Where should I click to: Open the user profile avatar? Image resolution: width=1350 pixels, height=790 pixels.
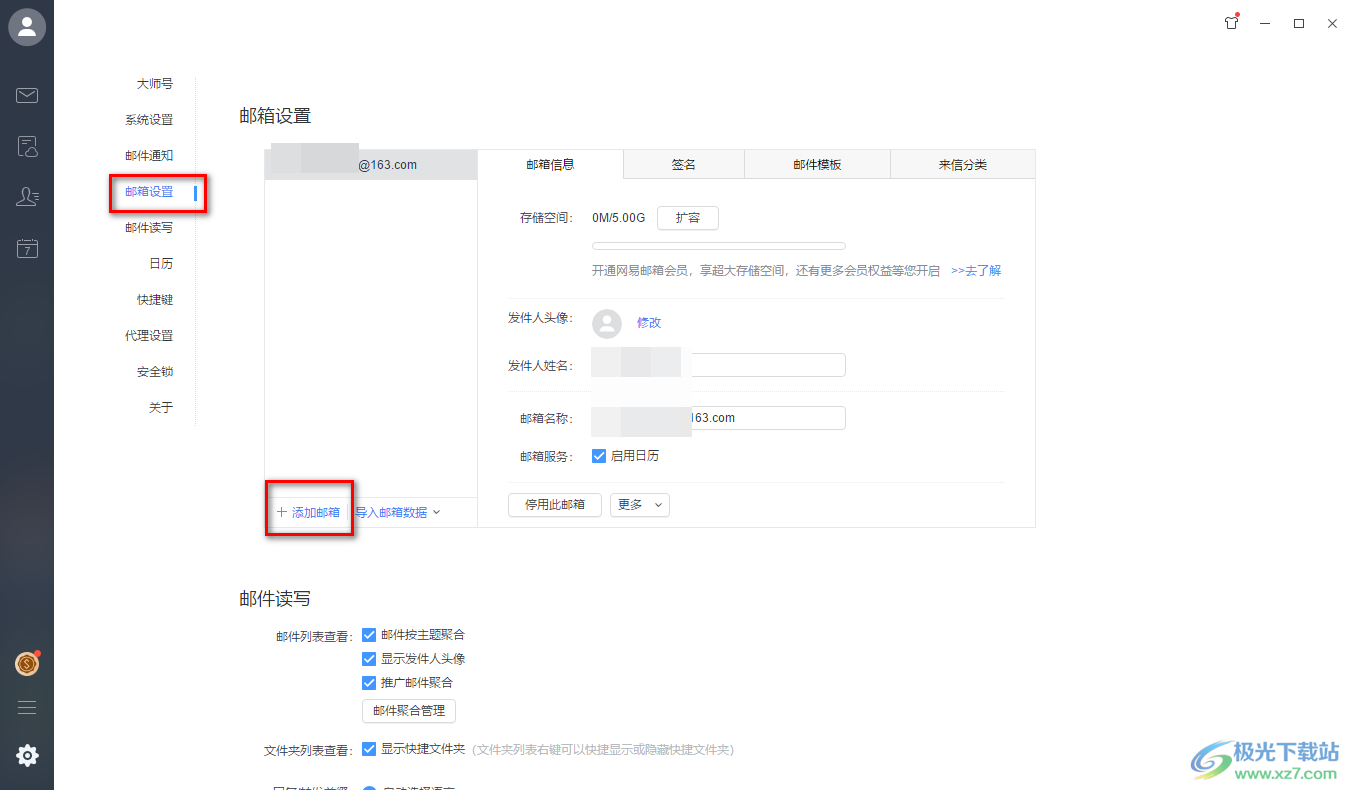(x=27, y=27)
